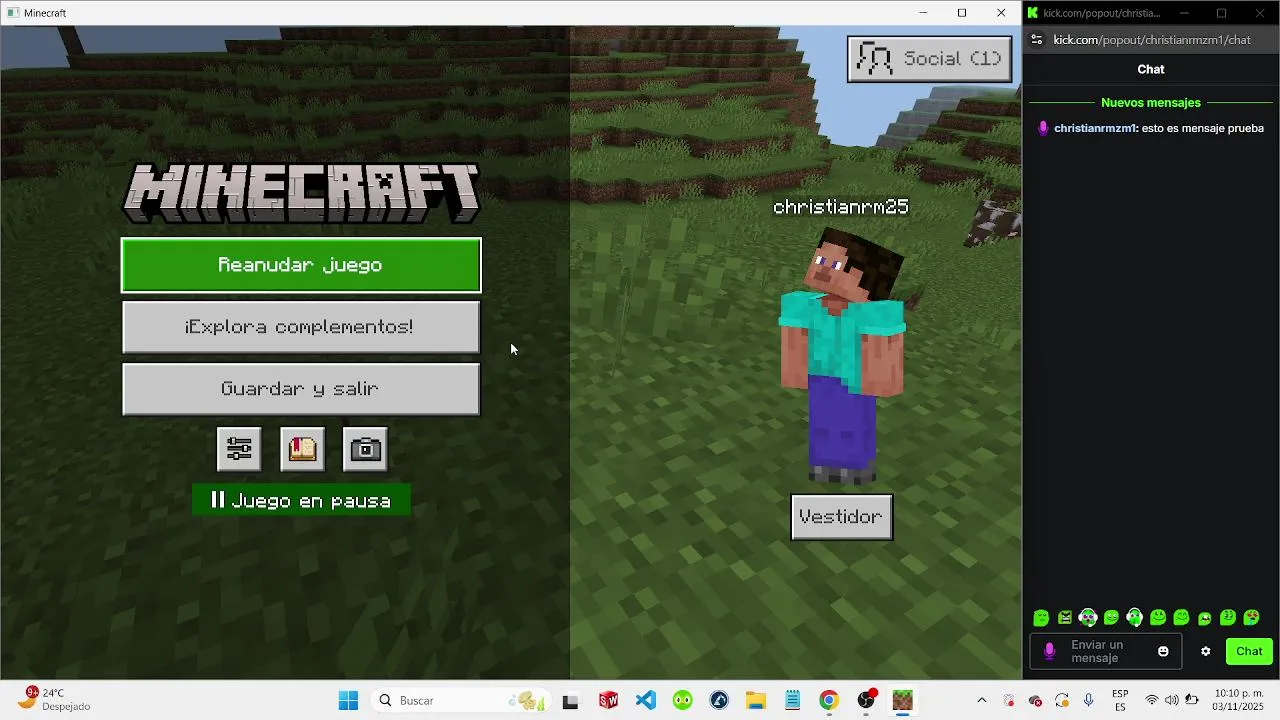Click the Nuevos mensajes divider label
The image size is (1280, 720).
pos(1151,103)
